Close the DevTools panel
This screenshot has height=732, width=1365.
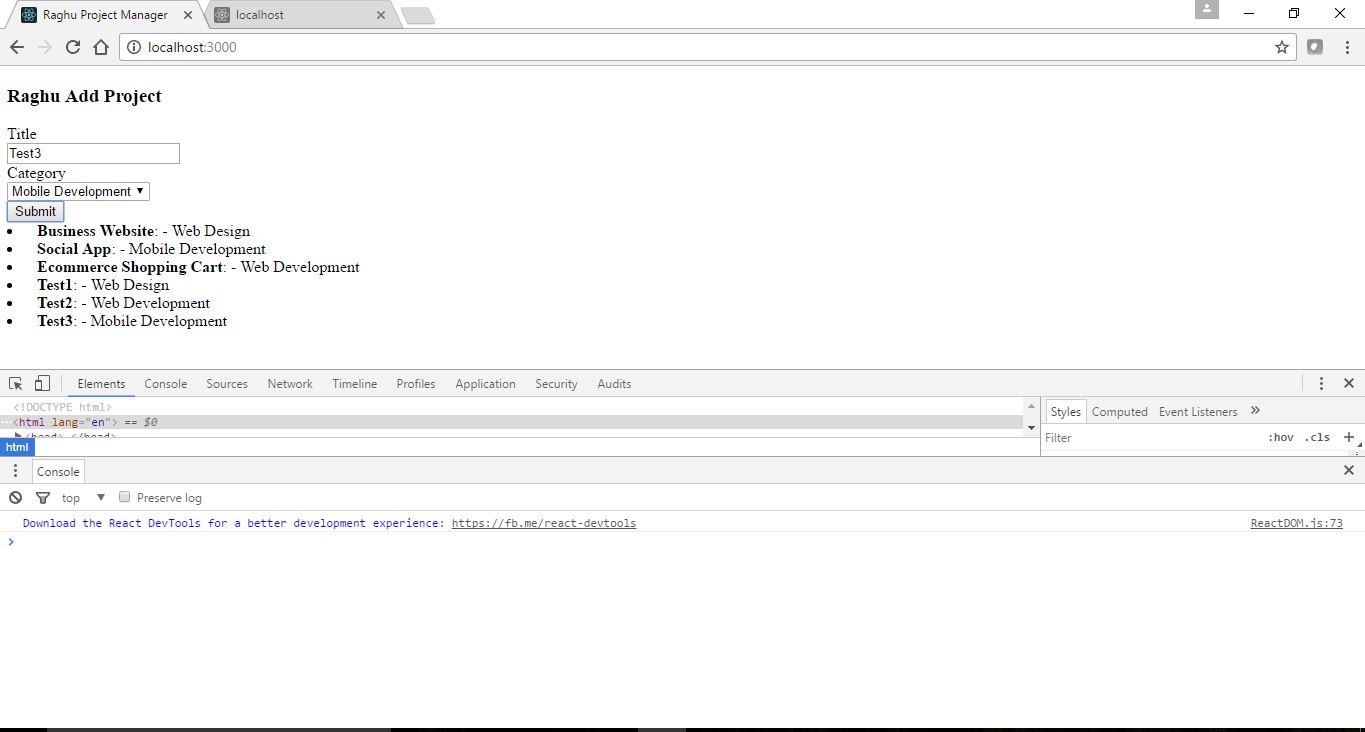1348,383
